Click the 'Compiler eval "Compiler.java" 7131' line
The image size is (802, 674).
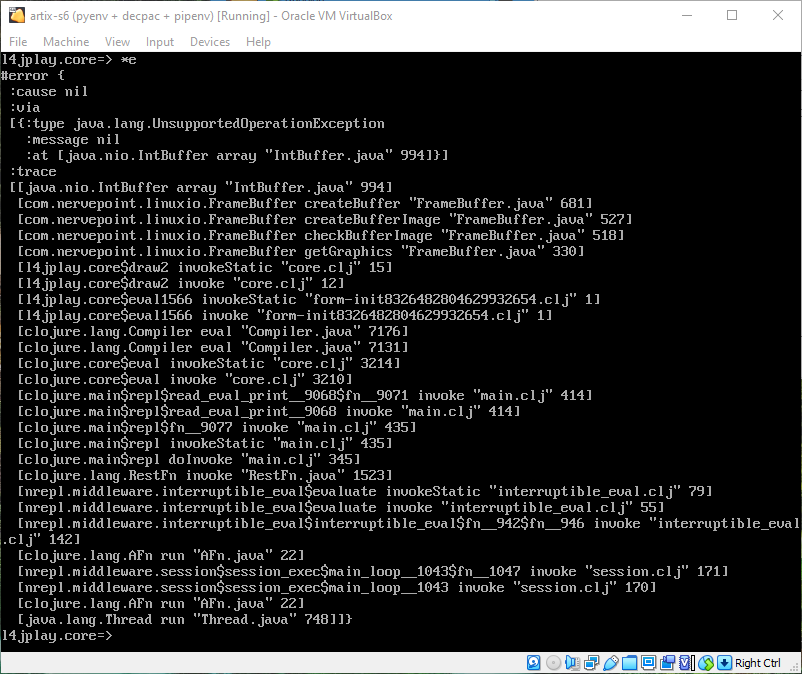213,347
